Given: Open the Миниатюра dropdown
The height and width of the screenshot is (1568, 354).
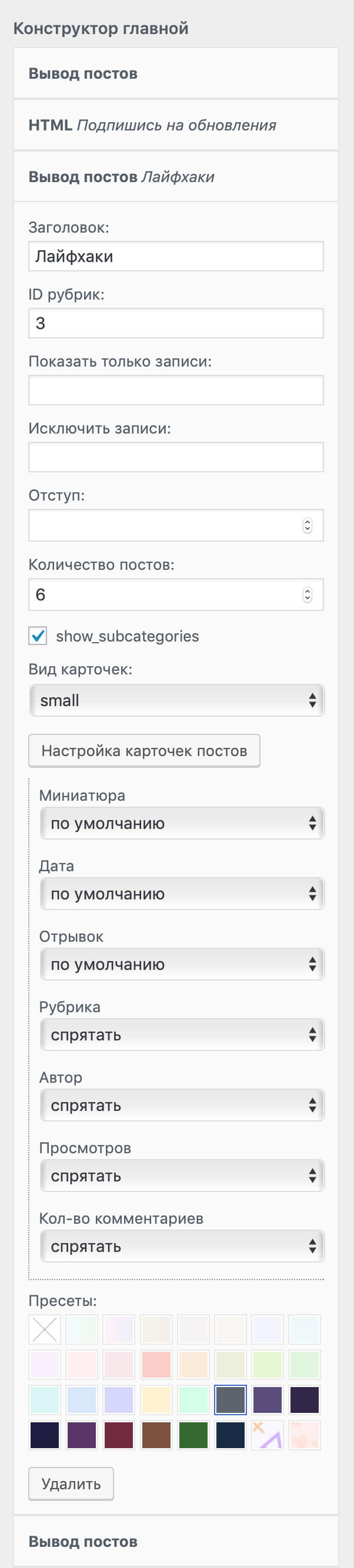Looking at the screenshot, I should point(181,823).
